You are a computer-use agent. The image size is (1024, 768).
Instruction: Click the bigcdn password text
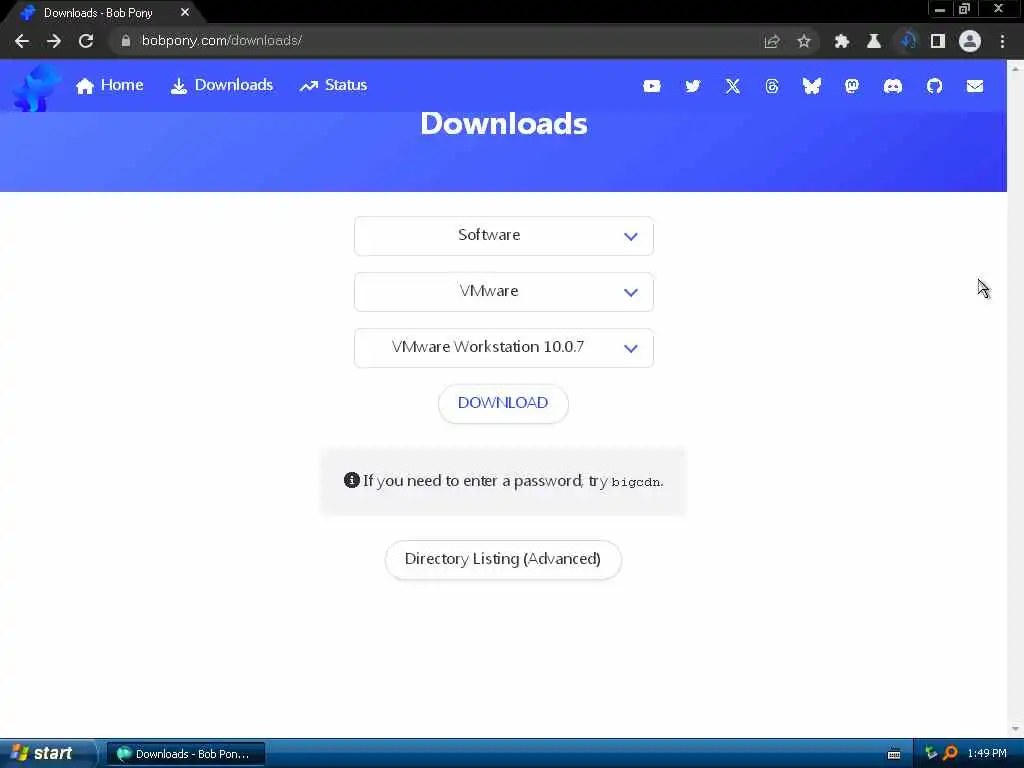coord(635,483)
